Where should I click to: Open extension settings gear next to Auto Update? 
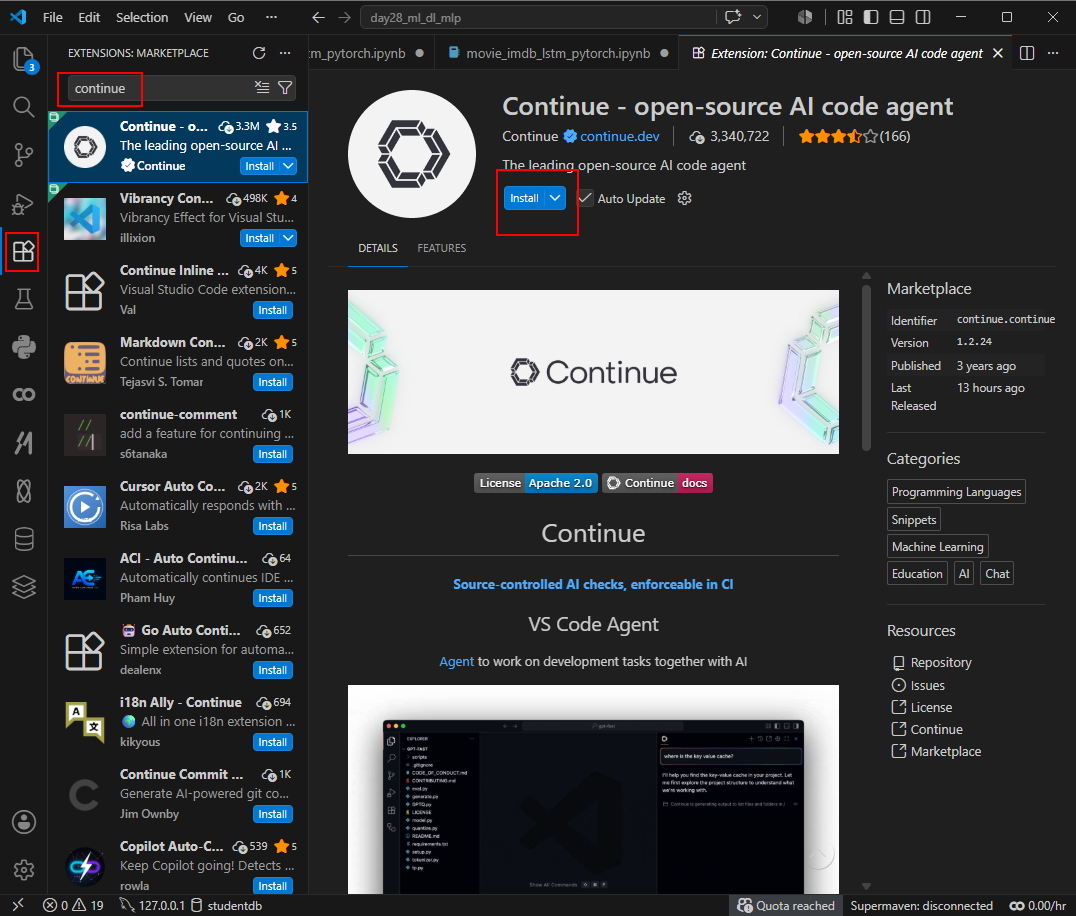(684, 198)
